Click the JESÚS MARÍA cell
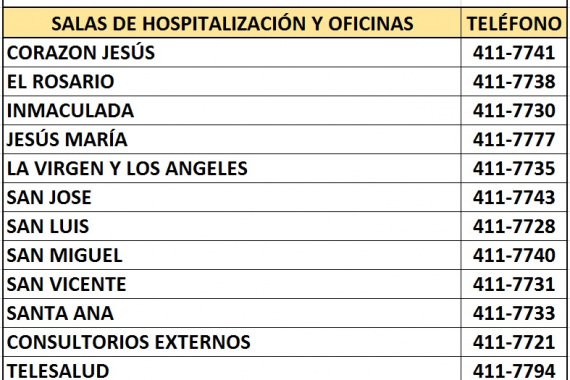 tap(232, 139)
